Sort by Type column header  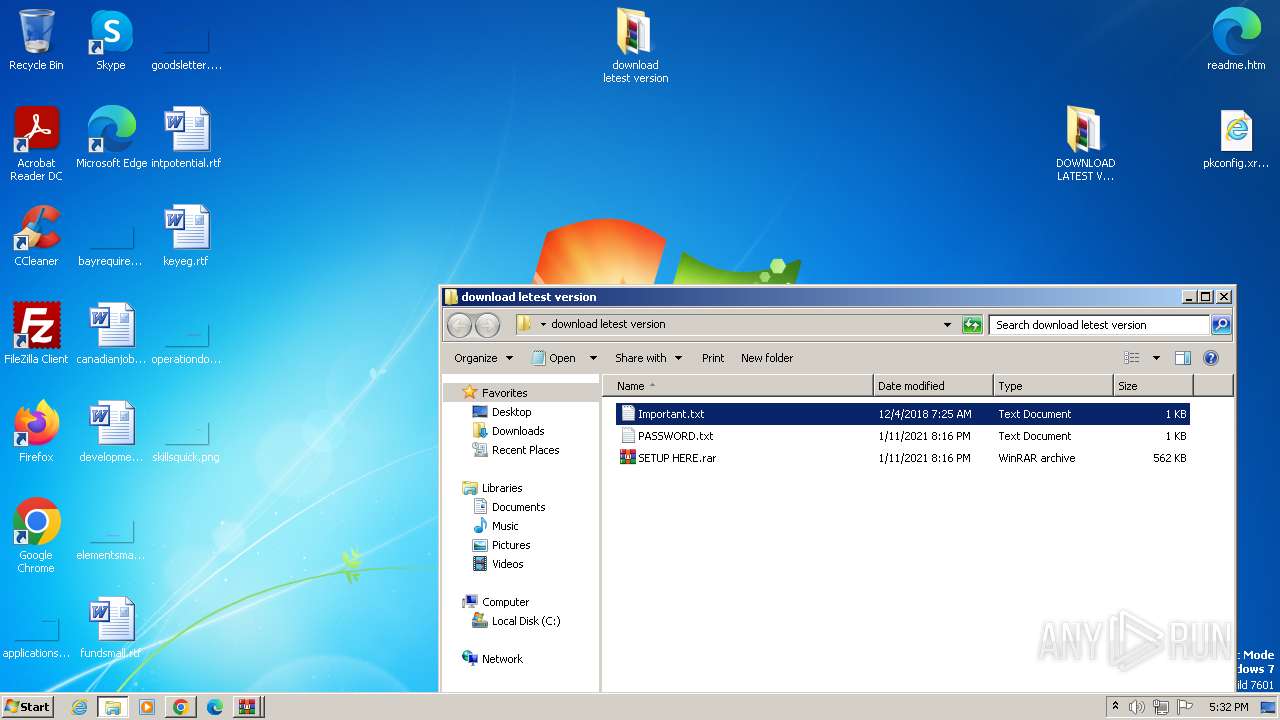1053,386
